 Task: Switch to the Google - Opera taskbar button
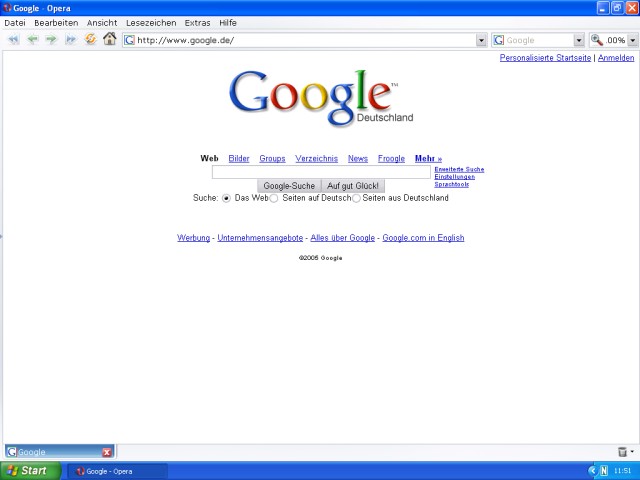point(117,471)
